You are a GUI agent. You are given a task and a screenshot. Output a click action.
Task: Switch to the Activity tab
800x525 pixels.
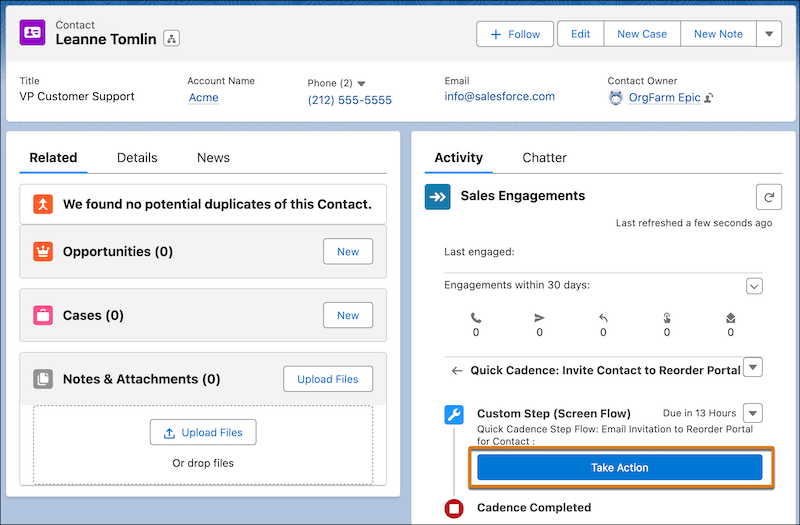(x=458, y=158)
